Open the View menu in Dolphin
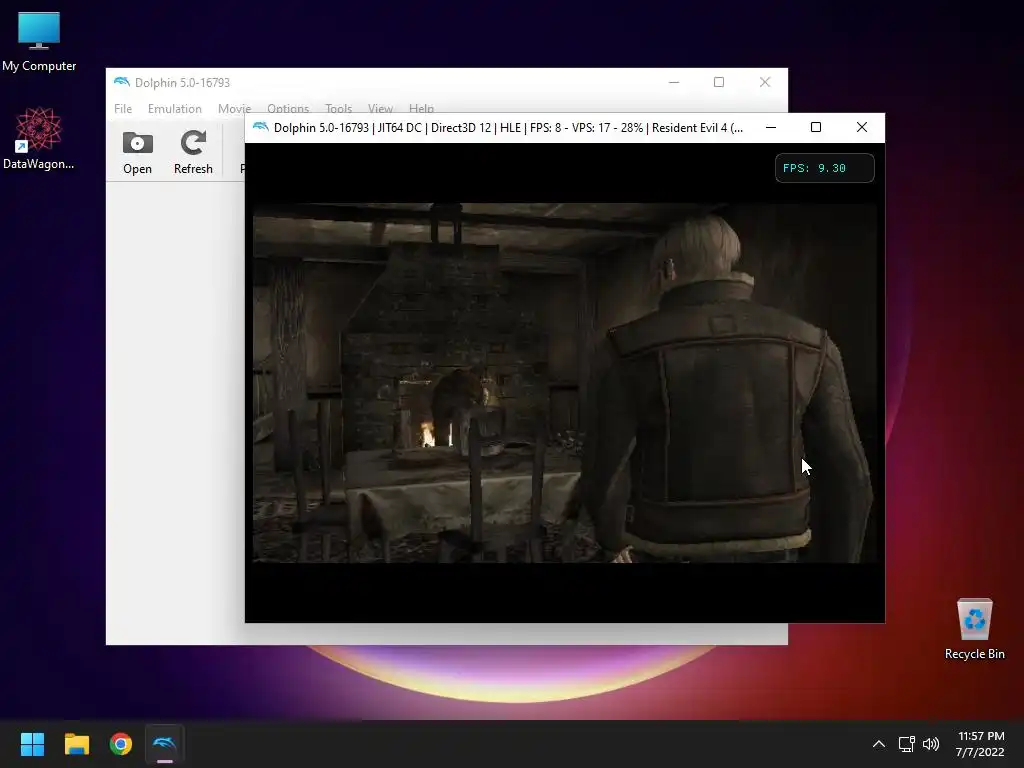The height and width of the screenshot is (768, 1024). pyautogui.click(x=380, y=108)
